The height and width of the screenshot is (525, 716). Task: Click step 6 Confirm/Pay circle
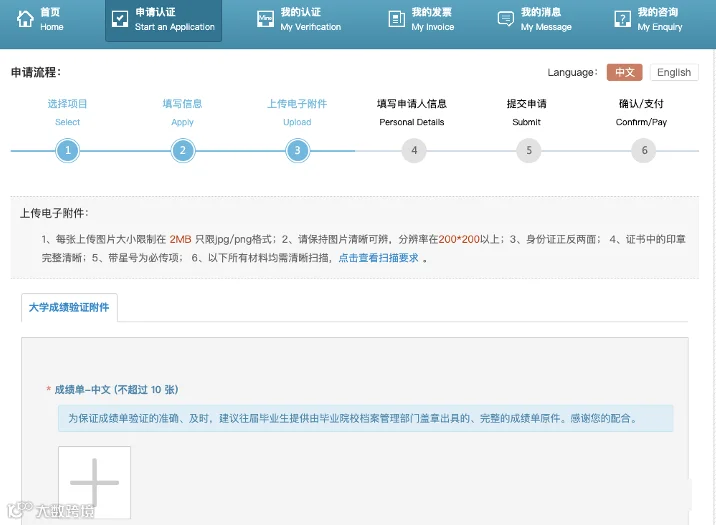click(x=644, y=150)
